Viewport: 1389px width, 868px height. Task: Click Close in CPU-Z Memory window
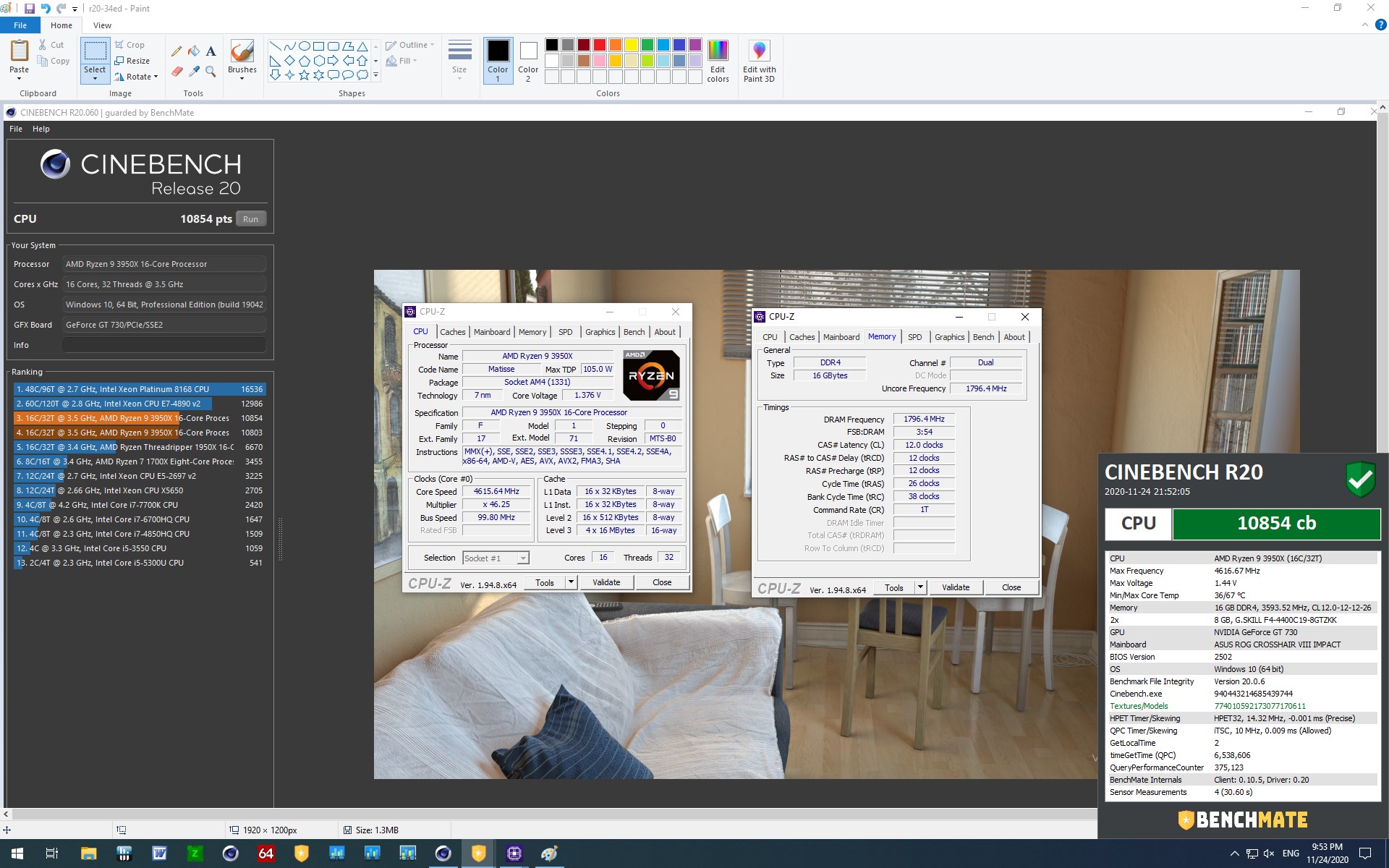[x=1011, y=587]
